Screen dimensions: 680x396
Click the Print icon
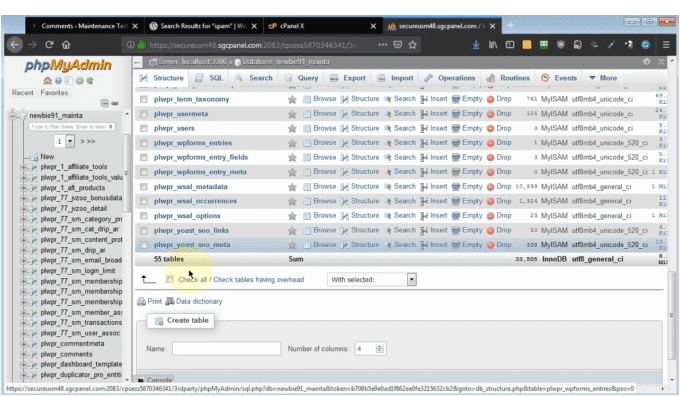(141, 301)
